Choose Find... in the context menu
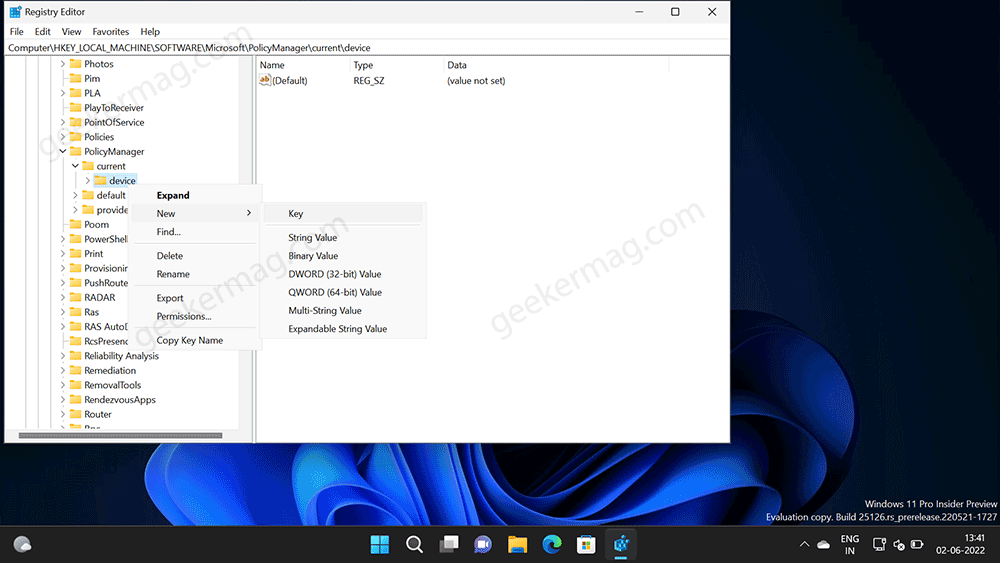Image resolution: width=1000 pixels, height=563 pixels. (x=195, y=232)
